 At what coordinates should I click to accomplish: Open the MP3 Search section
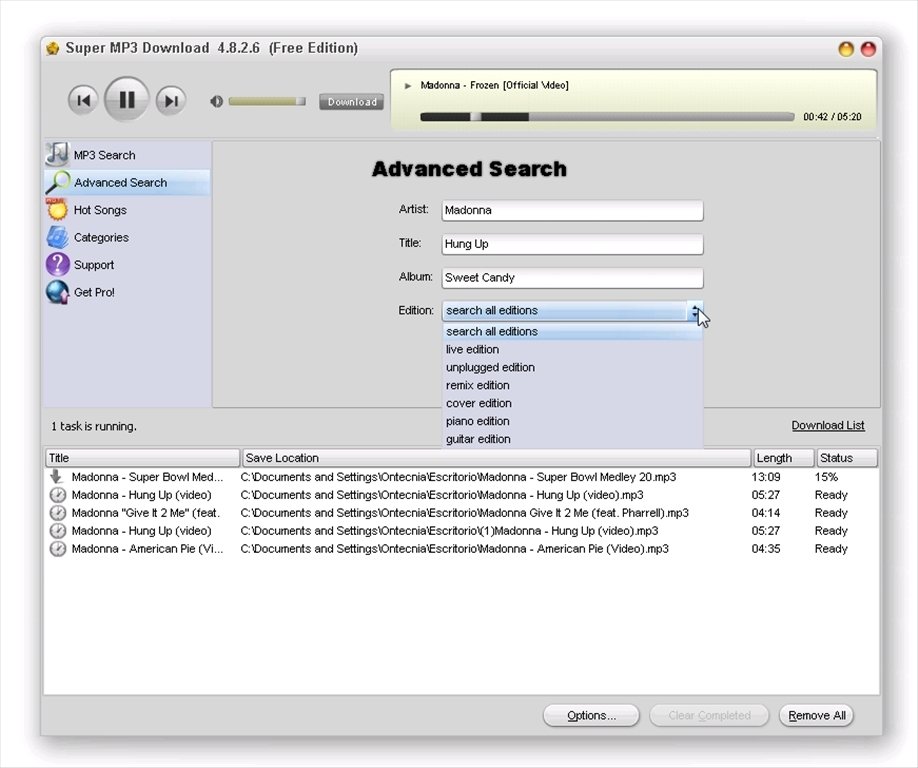click(127, 155)
